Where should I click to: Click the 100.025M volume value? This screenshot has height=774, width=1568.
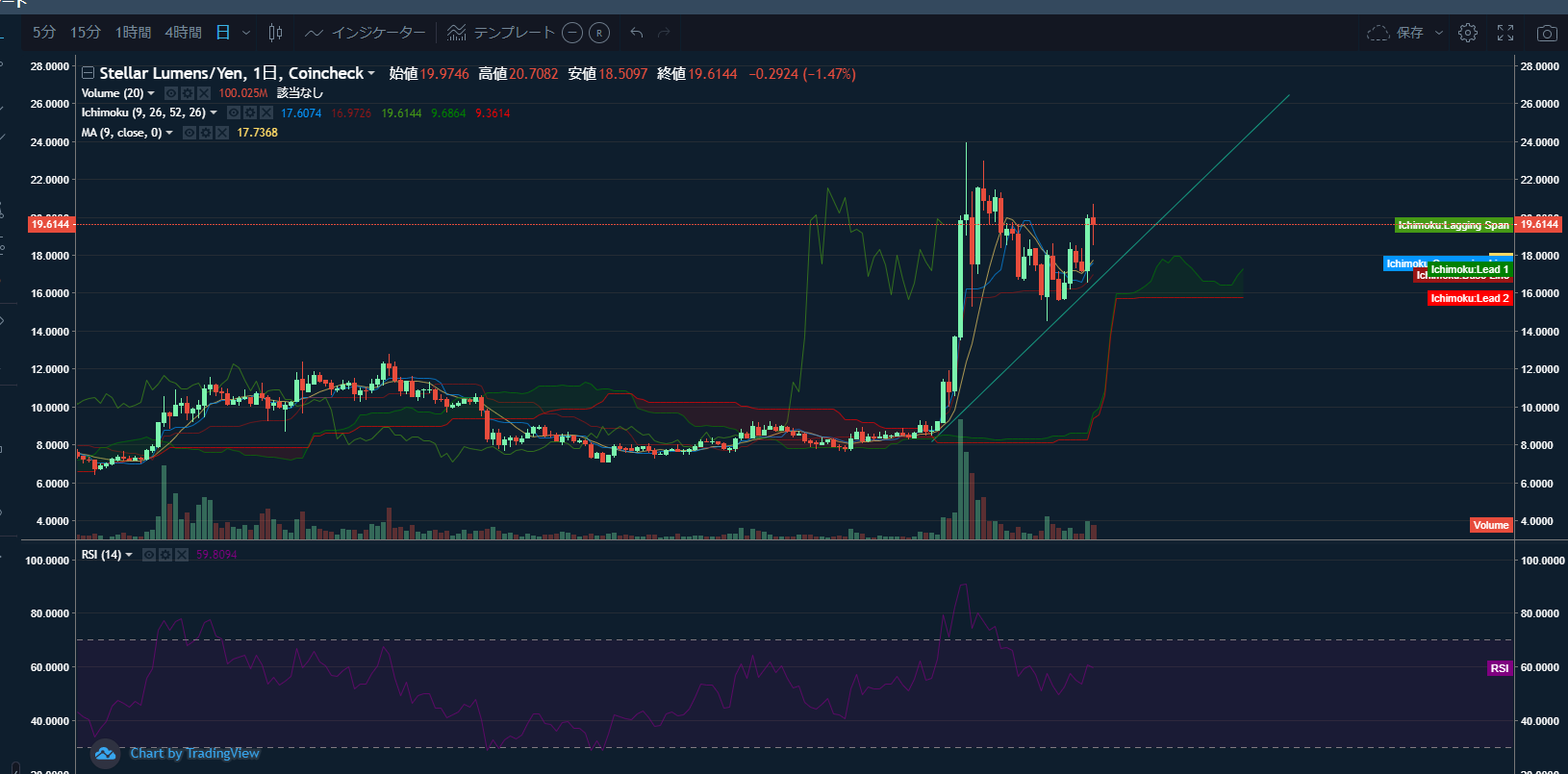tap(242, 93)
